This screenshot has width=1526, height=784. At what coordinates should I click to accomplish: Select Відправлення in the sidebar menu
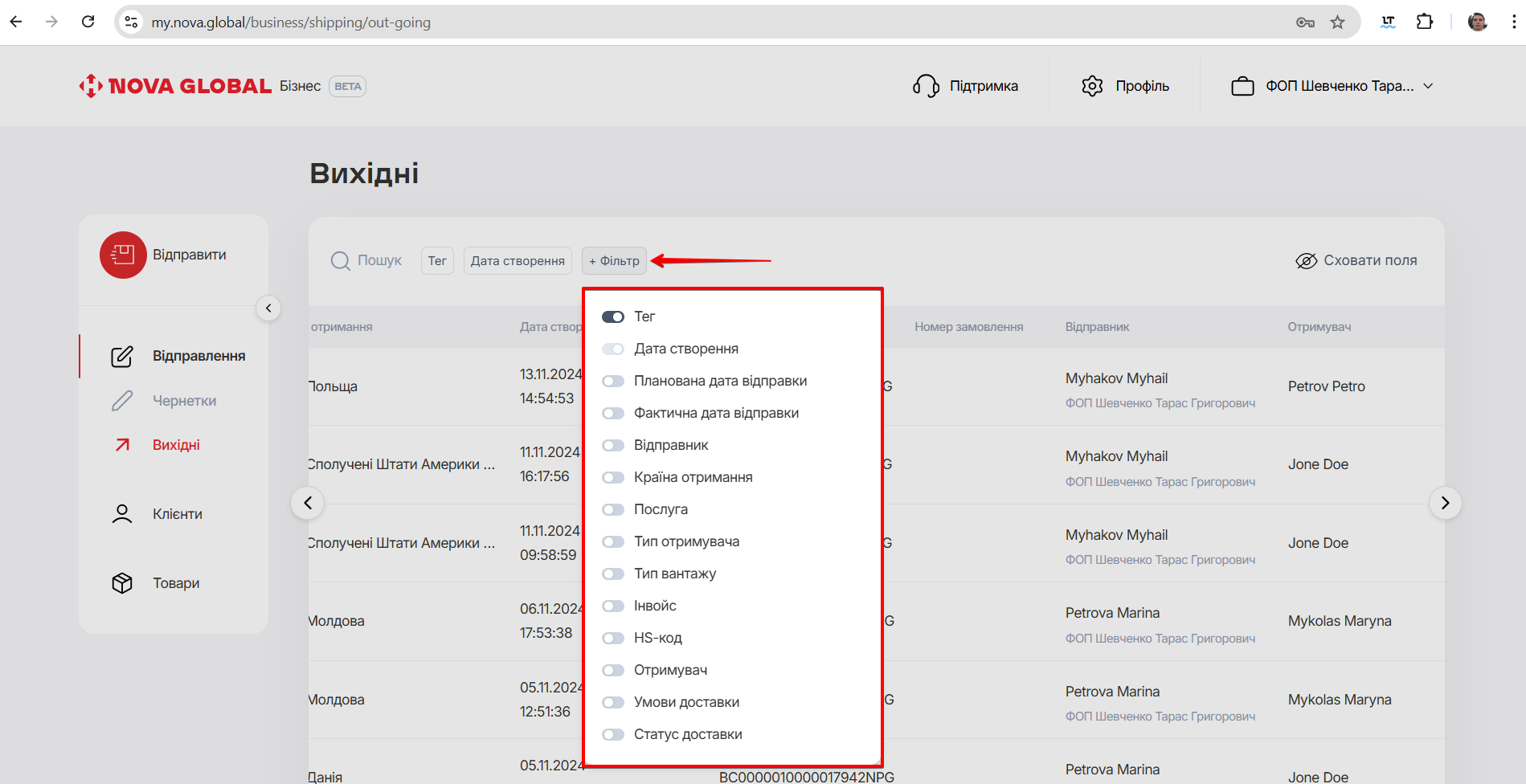198,356
